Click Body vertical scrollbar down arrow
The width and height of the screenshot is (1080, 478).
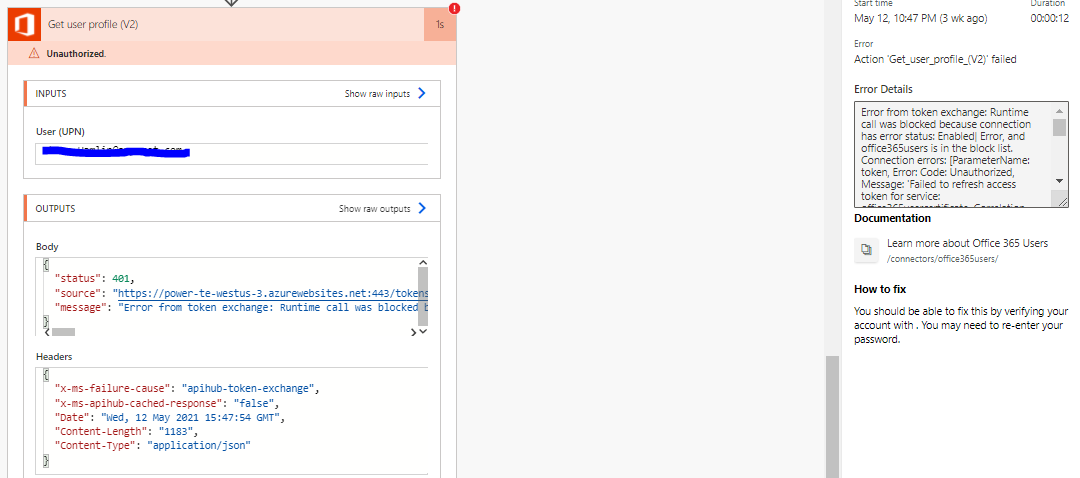(423, 331)
